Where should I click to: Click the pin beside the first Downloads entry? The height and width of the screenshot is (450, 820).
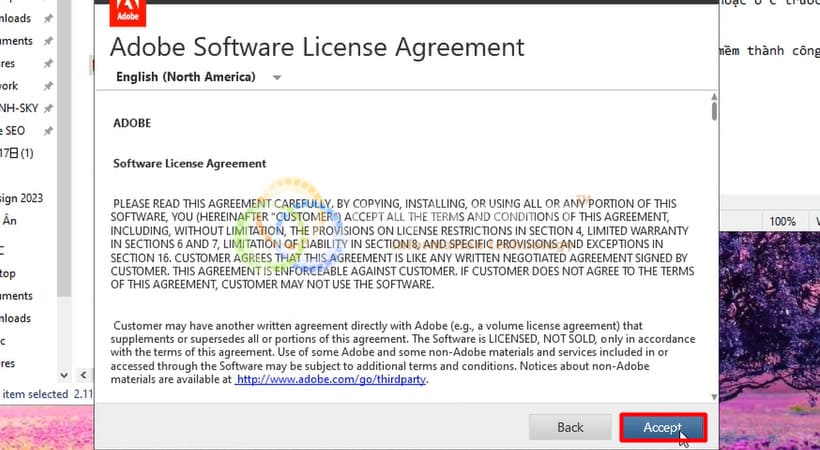pyautogui.click(x=48, y=18)
